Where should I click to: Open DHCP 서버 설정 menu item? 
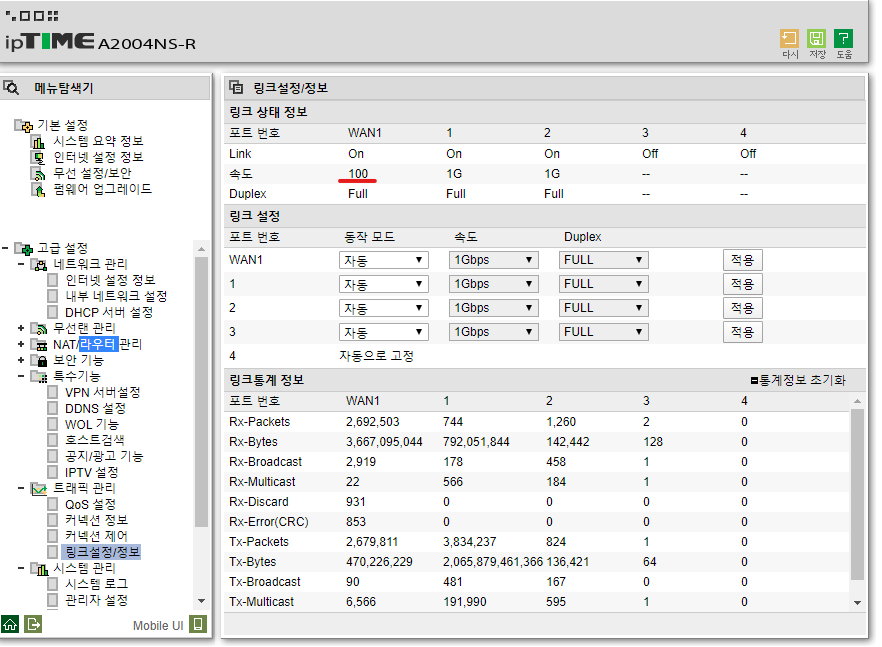pos(109,312)
